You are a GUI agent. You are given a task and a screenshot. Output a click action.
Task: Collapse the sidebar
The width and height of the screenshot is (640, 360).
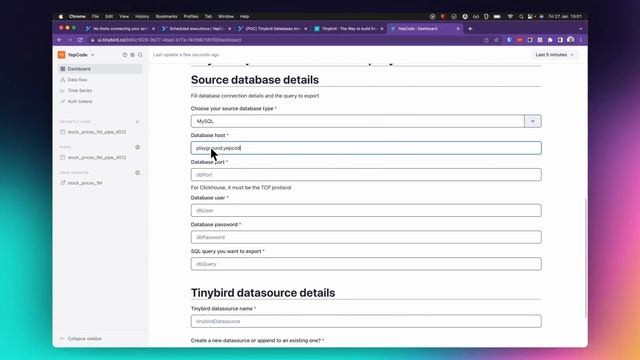tap(81, 339)
